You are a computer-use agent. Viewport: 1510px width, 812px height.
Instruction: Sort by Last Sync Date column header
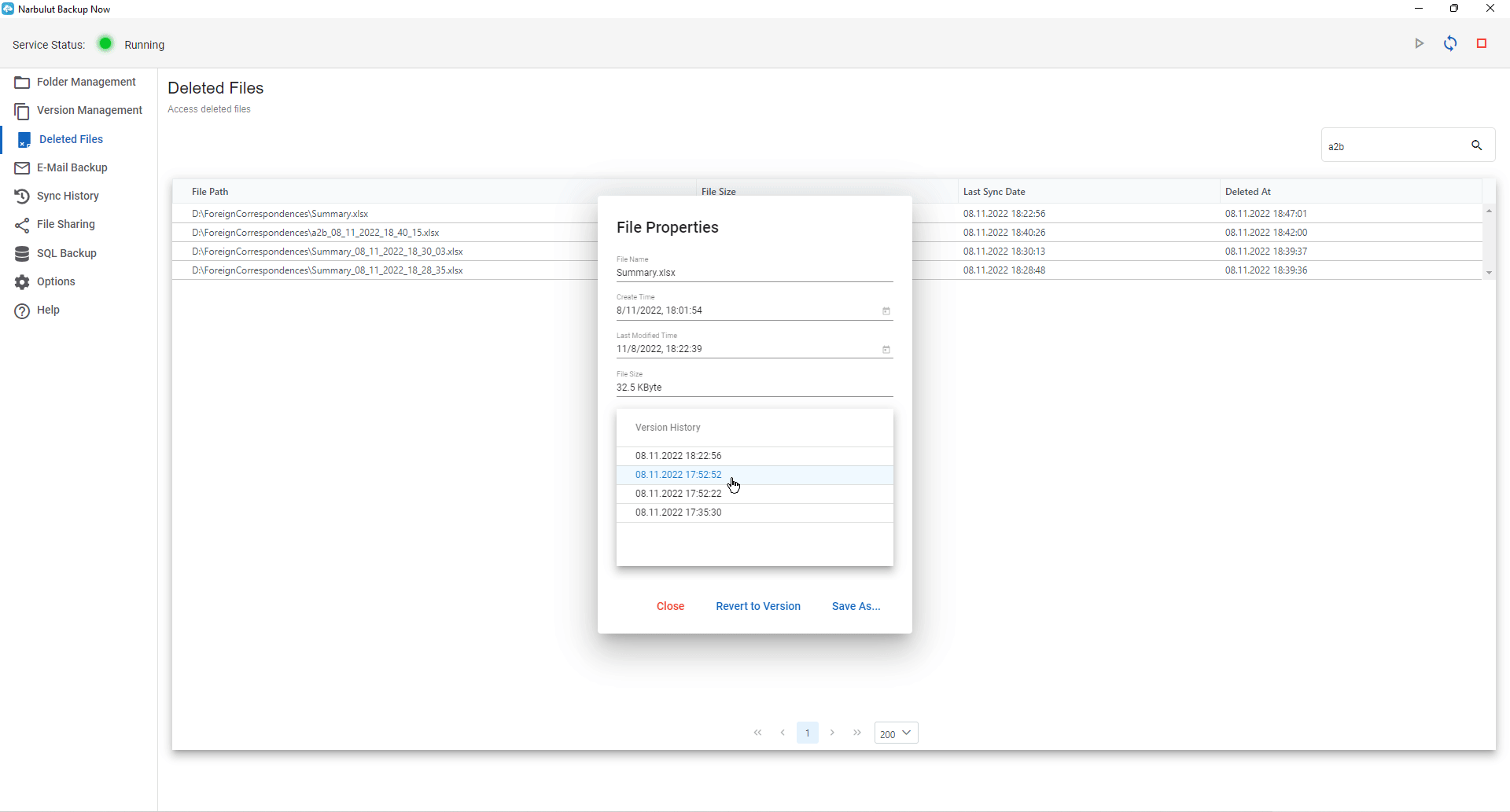pyautogui.click(x=994, y=192)
